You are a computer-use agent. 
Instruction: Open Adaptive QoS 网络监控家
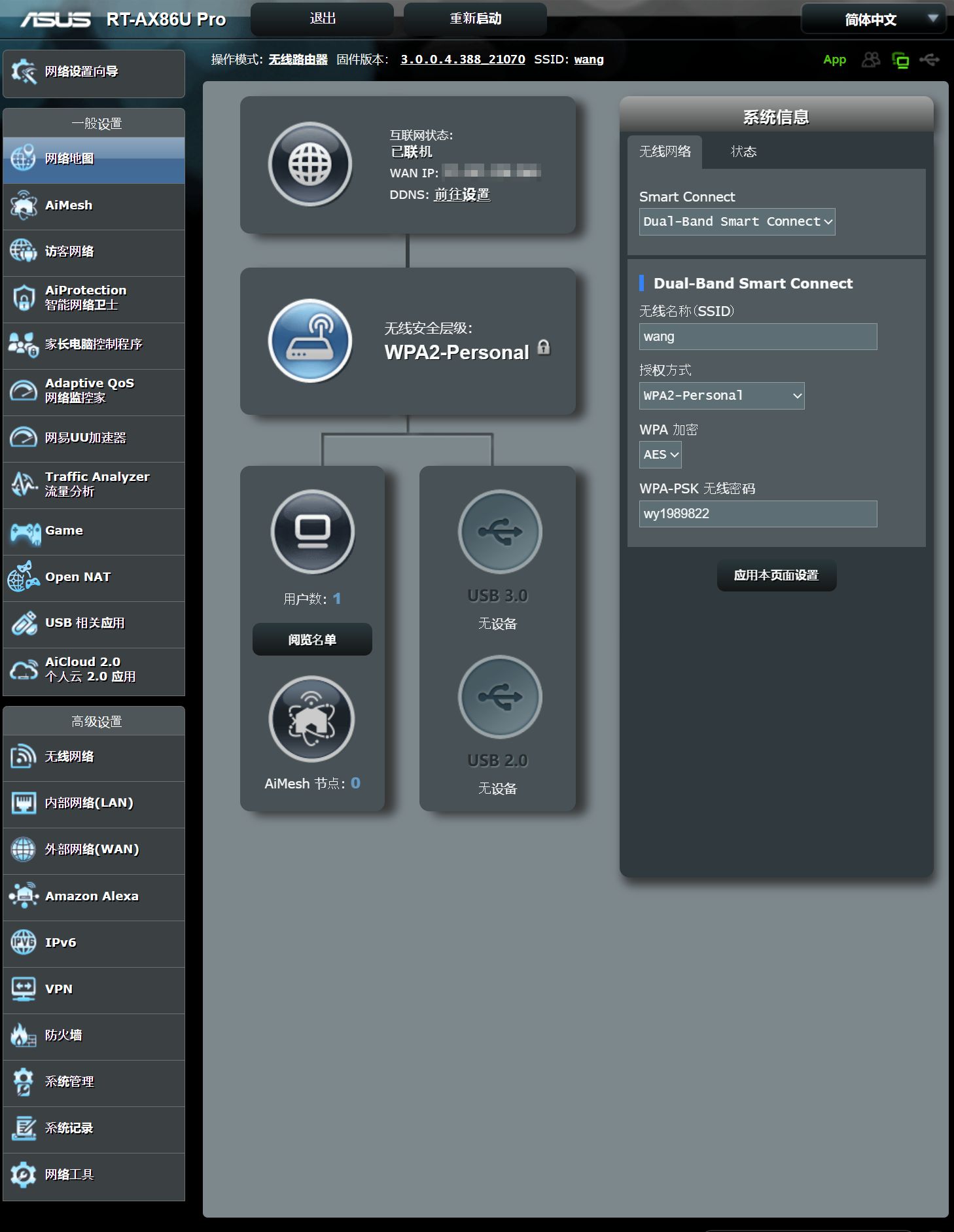pyautogui.click(x=94, y=392)
